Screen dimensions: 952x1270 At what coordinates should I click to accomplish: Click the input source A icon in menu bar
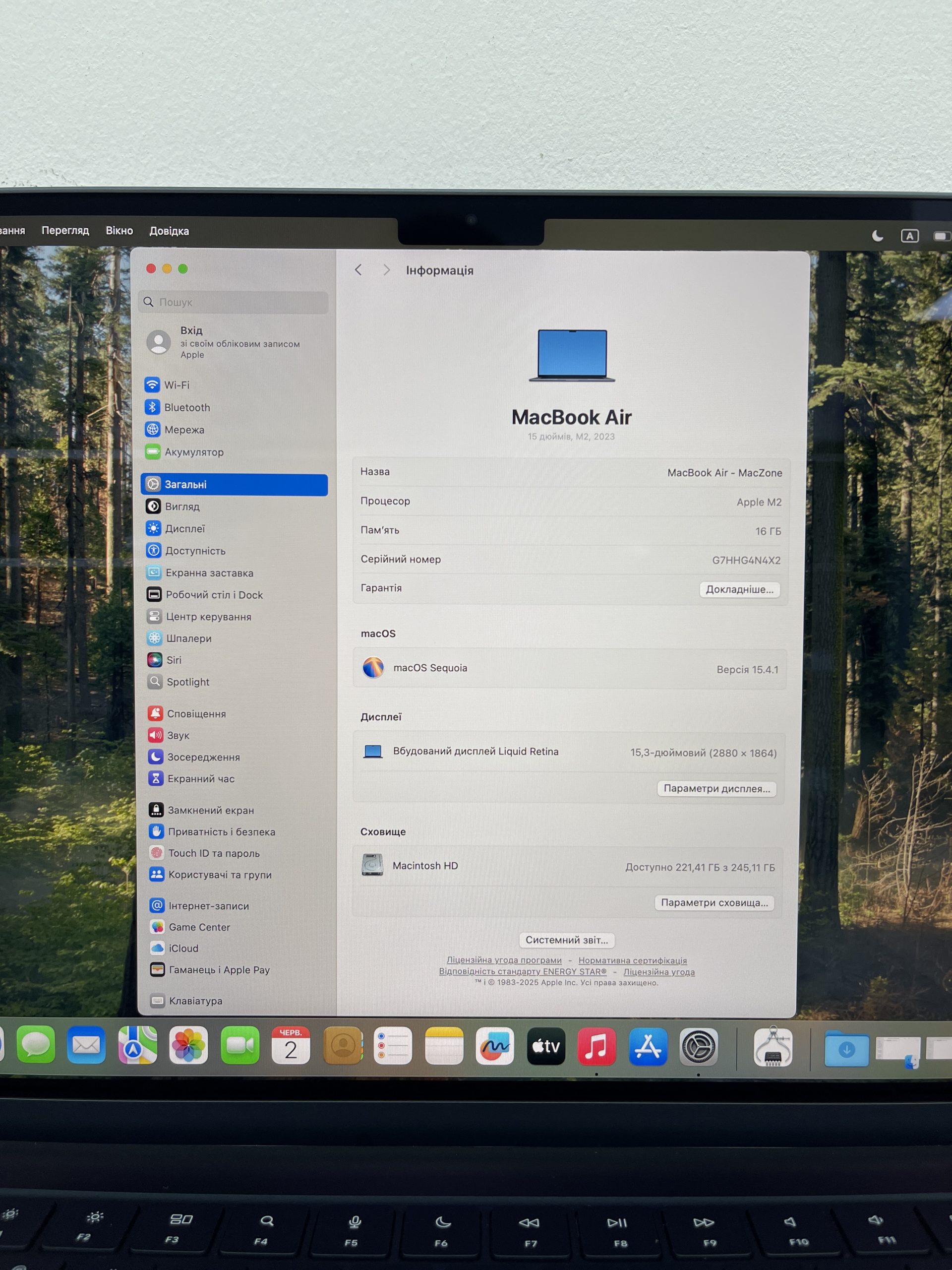tap(909, 236)
